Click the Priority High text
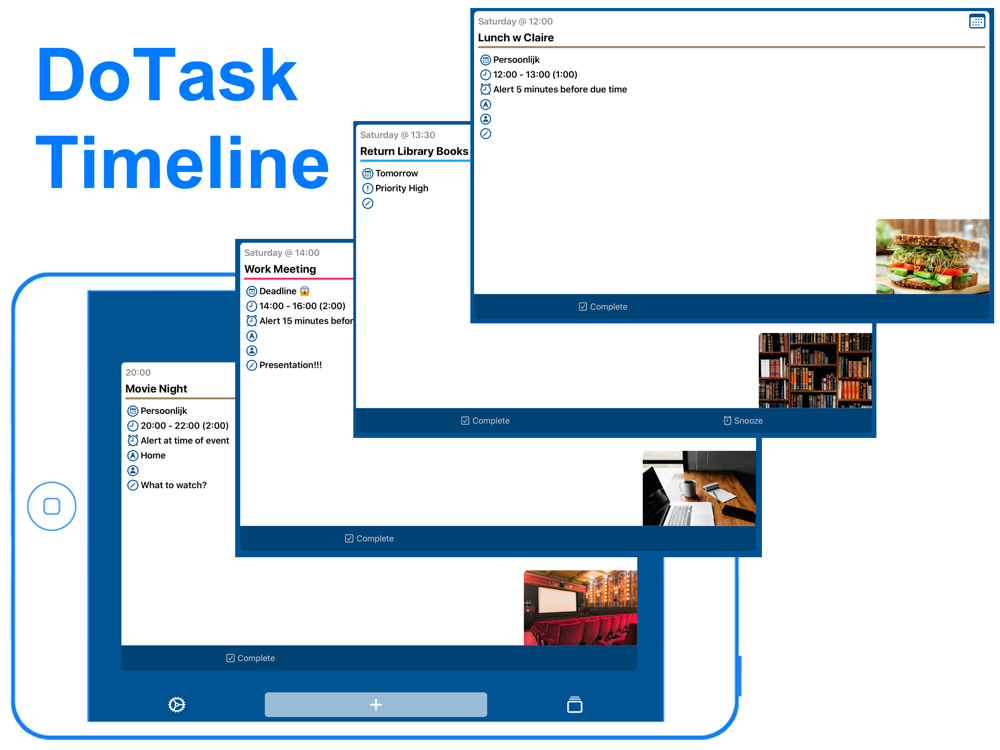 [x=402, y=188]
